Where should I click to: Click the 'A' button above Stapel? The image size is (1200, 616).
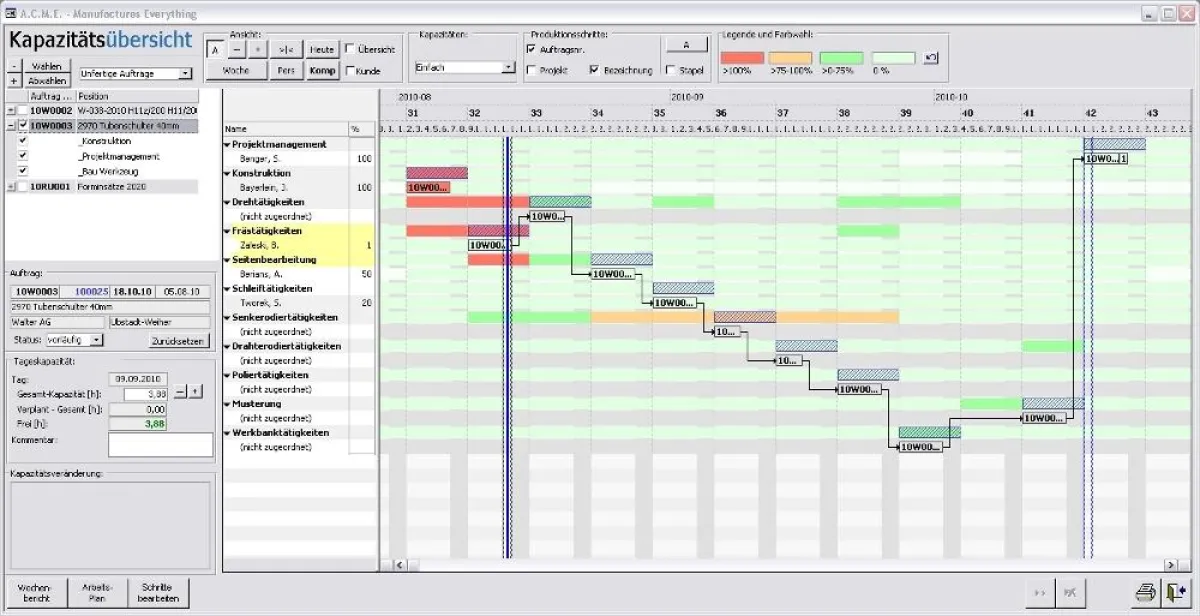[686, 45]
